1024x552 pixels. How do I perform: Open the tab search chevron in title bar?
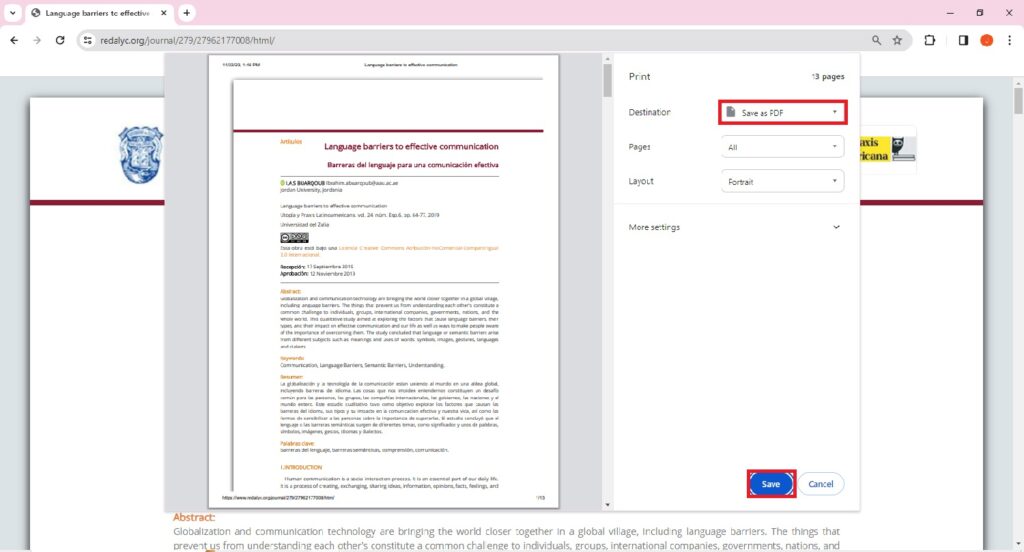pos(11,13)
